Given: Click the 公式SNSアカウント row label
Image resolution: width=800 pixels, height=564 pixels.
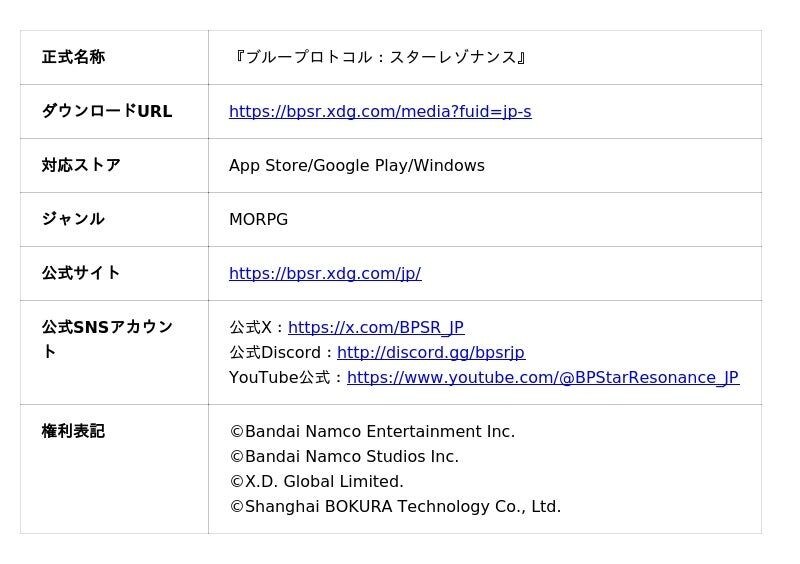Looking at the screenshot, I should 108,339.
